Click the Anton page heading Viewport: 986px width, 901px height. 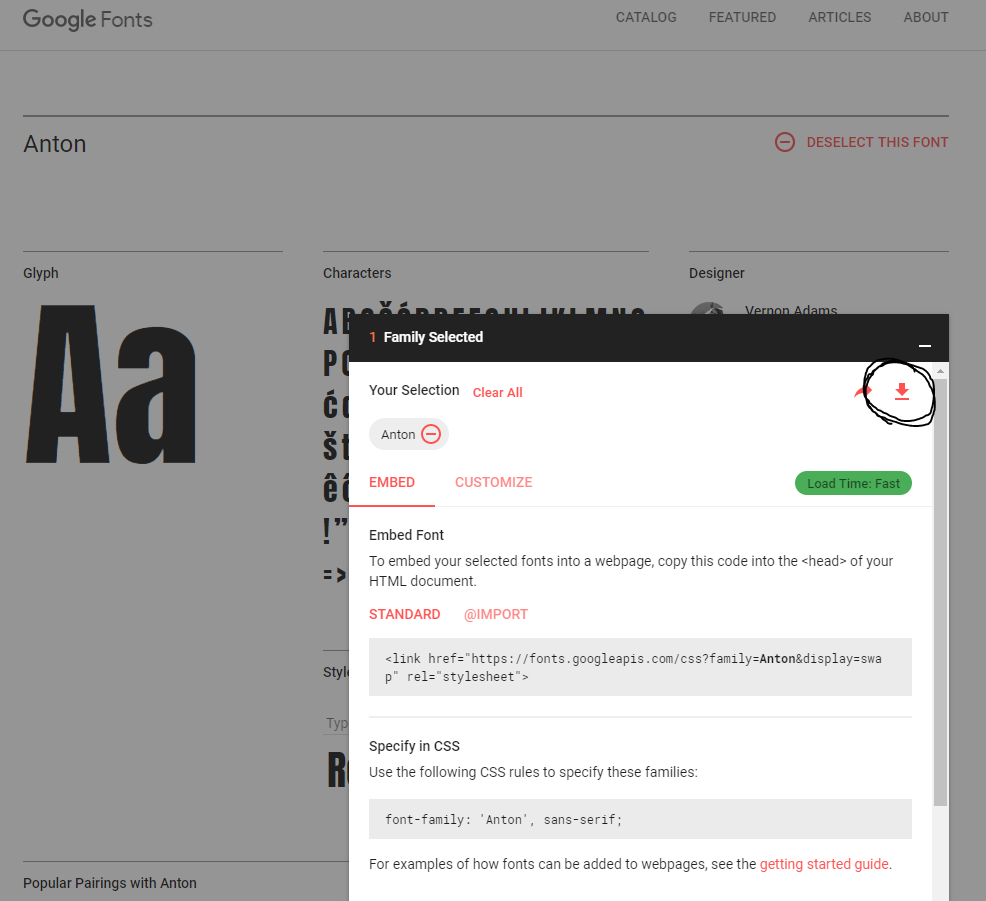click(x=55, y=144)
